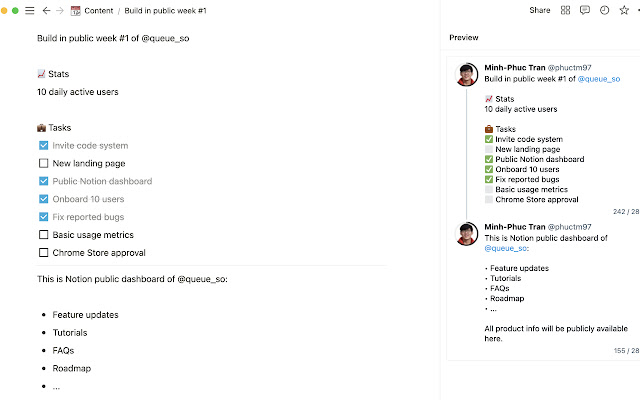Select the Build in public week #1 breadcrumb
The image size is (640, 400).
coord(165,10)
